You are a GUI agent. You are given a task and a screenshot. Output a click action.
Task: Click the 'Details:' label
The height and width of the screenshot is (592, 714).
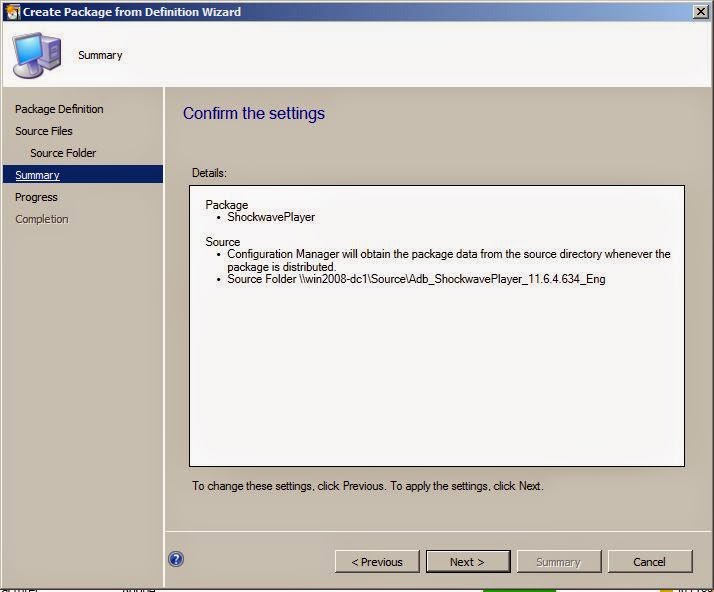point(209,173)
